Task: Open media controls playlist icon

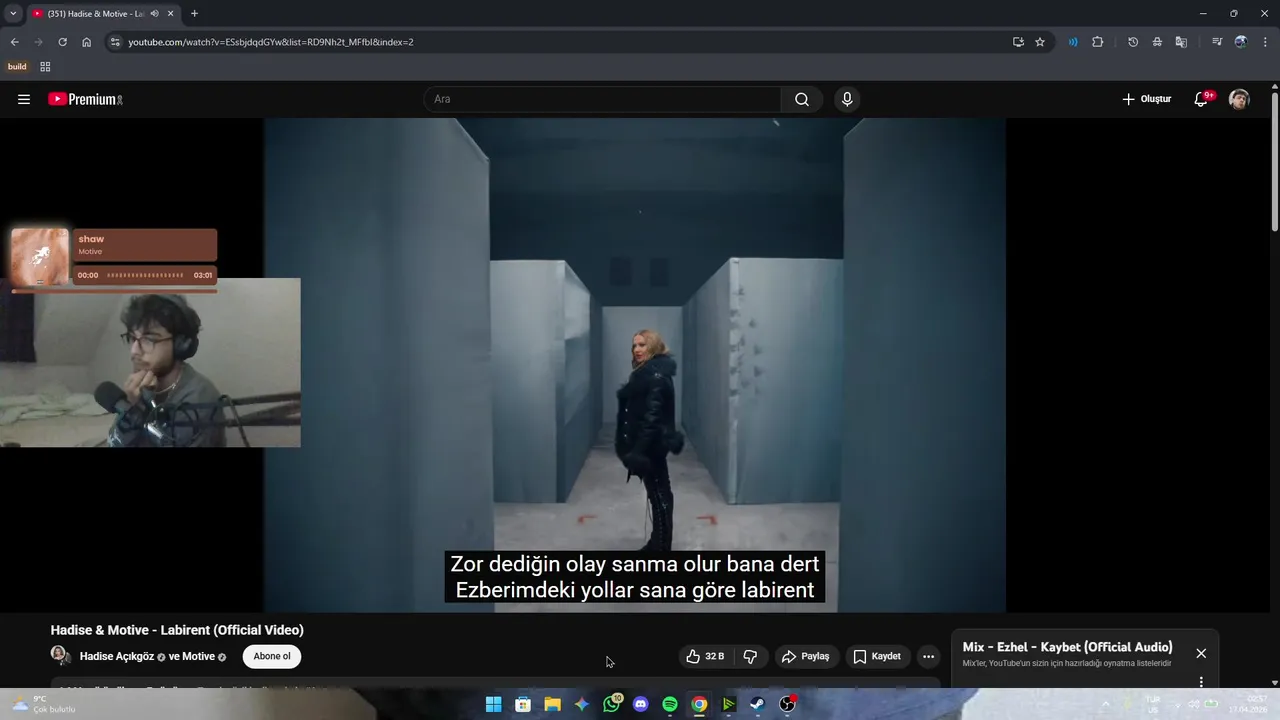Action: 1217,42
